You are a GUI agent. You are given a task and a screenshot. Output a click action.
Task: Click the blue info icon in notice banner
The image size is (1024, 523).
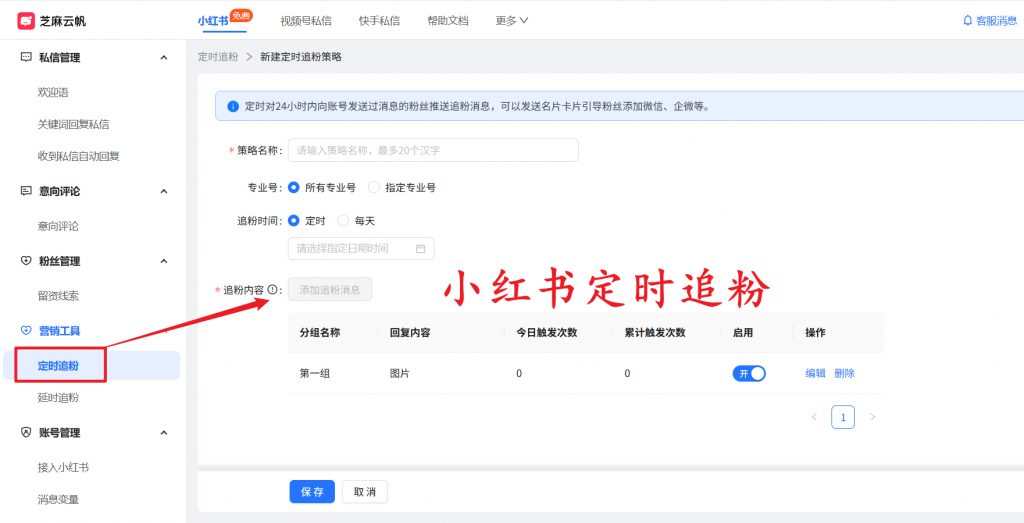point(232,106)
